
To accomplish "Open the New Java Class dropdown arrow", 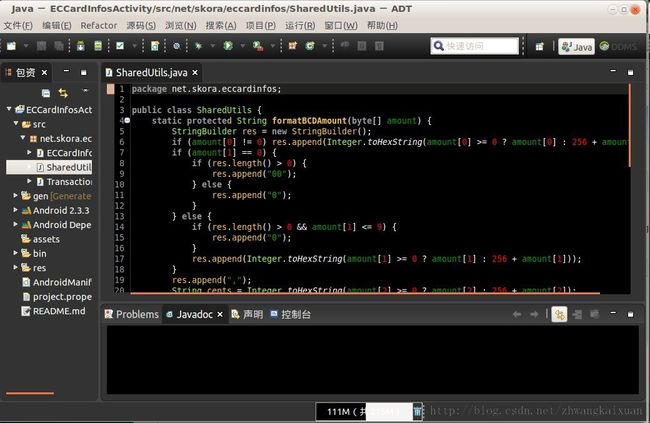I will (325, 46).
